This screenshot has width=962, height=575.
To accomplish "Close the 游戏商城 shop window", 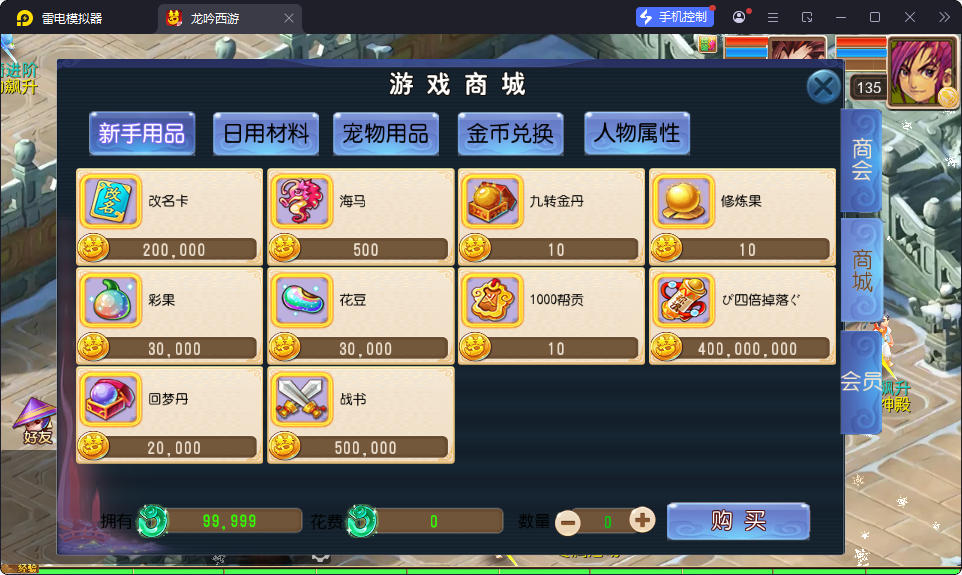I will pos(823,87).
